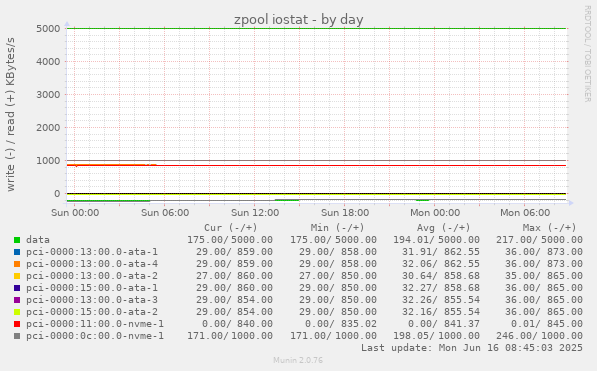Click the dark blue 15:00.0-ata-1 legend swatch
The image size is (597, 371).
pyautogui.click(x=17, y=288)
